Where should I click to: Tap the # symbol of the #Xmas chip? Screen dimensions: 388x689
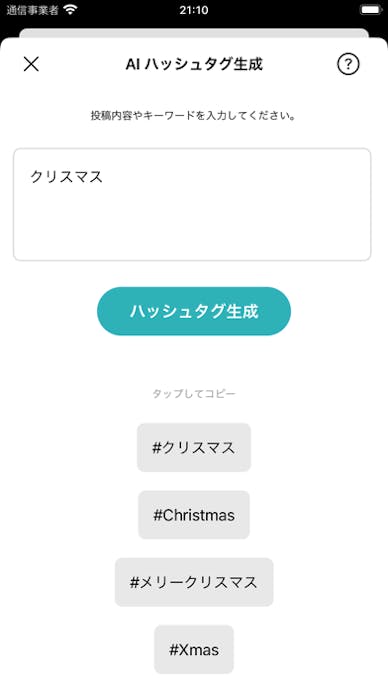tap(174, 650)
